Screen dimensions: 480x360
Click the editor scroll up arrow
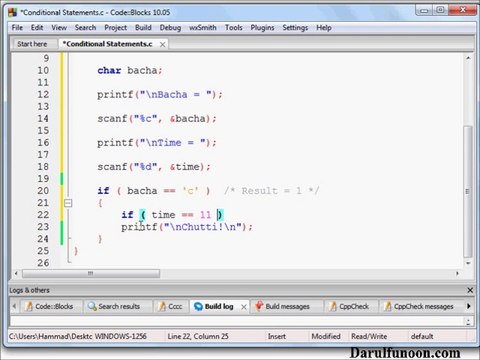468,58
